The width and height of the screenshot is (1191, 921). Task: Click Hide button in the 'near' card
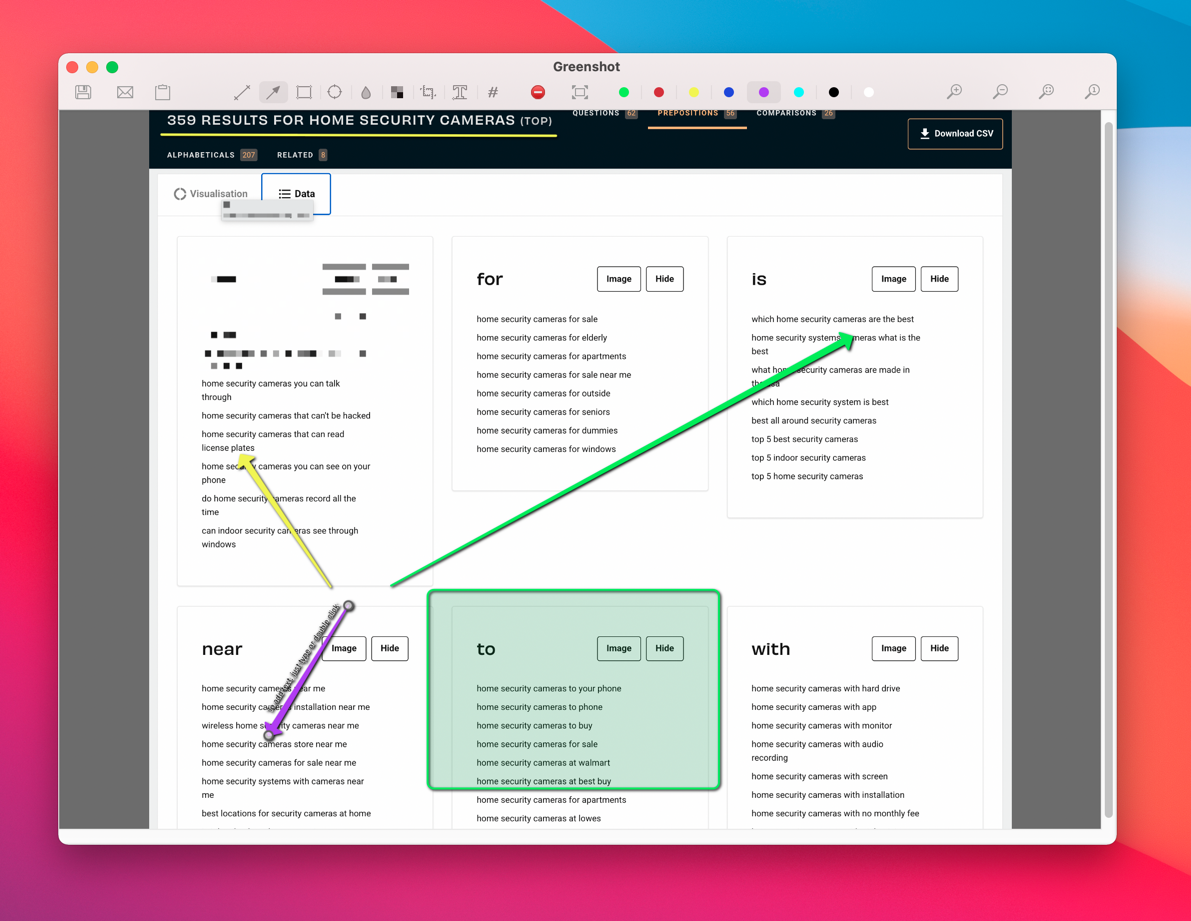pos(390,648)
